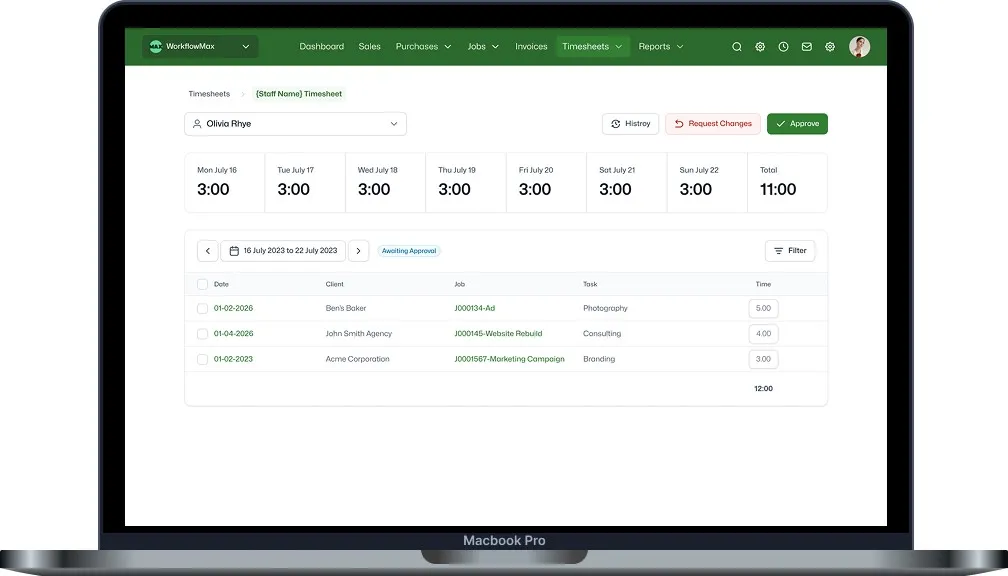Click the Photography task cell

coord(605,309)
